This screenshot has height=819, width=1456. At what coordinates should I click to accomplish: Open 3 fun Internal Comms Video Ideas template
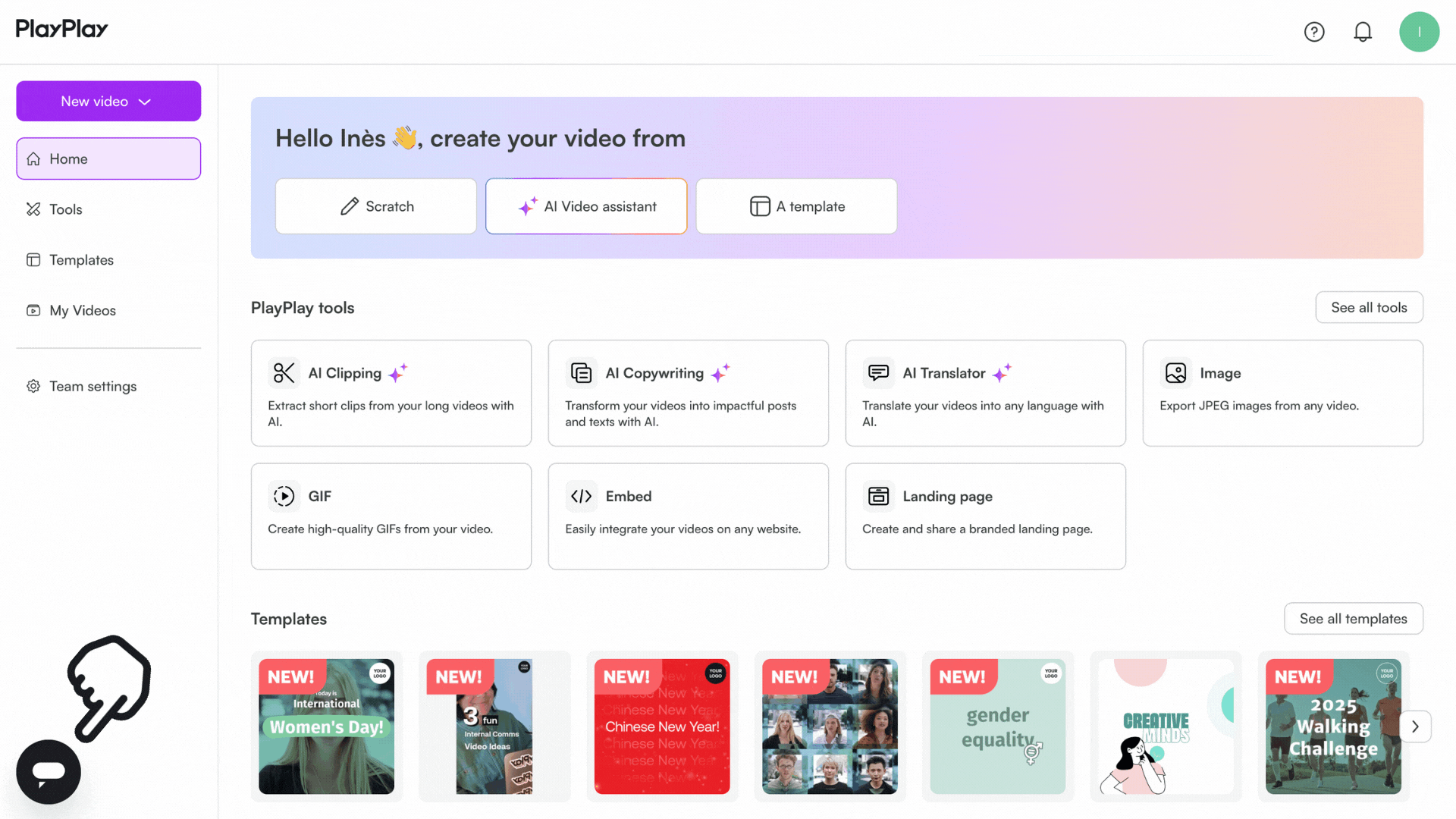tap(494, 726)
